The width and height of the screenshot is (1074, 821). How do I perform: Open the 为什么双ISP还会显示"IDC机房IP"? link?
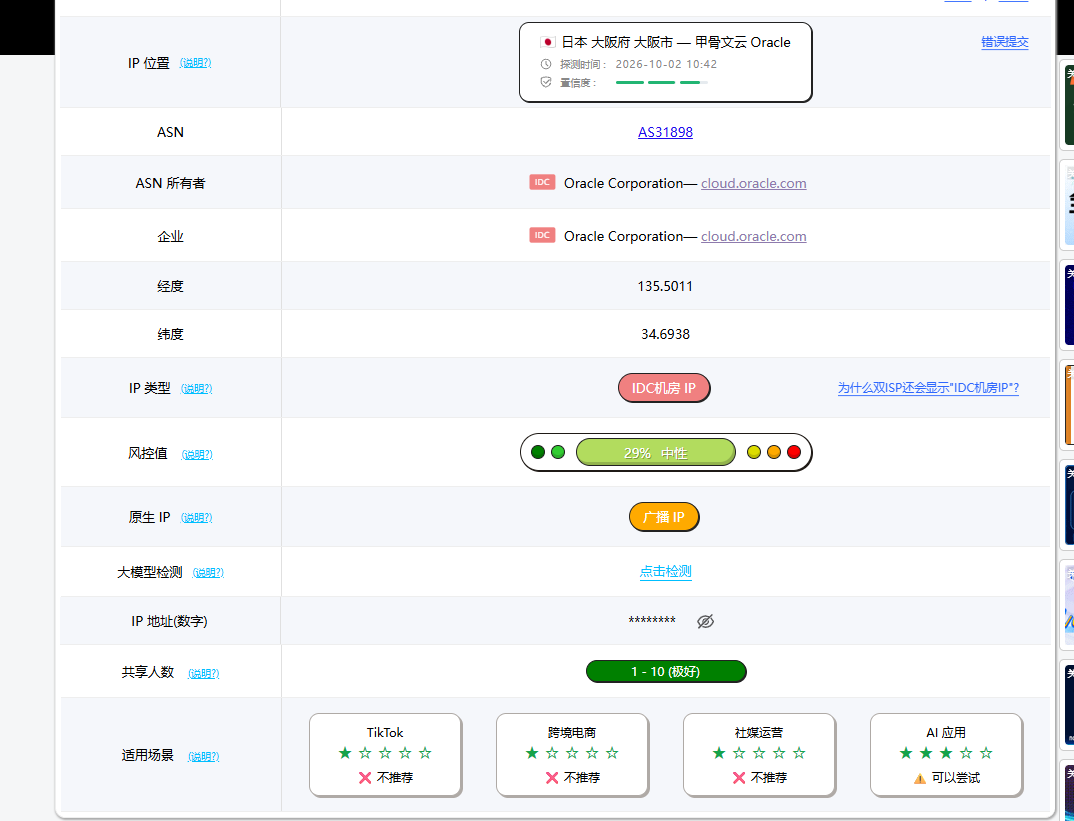click(x=928, y=388)
